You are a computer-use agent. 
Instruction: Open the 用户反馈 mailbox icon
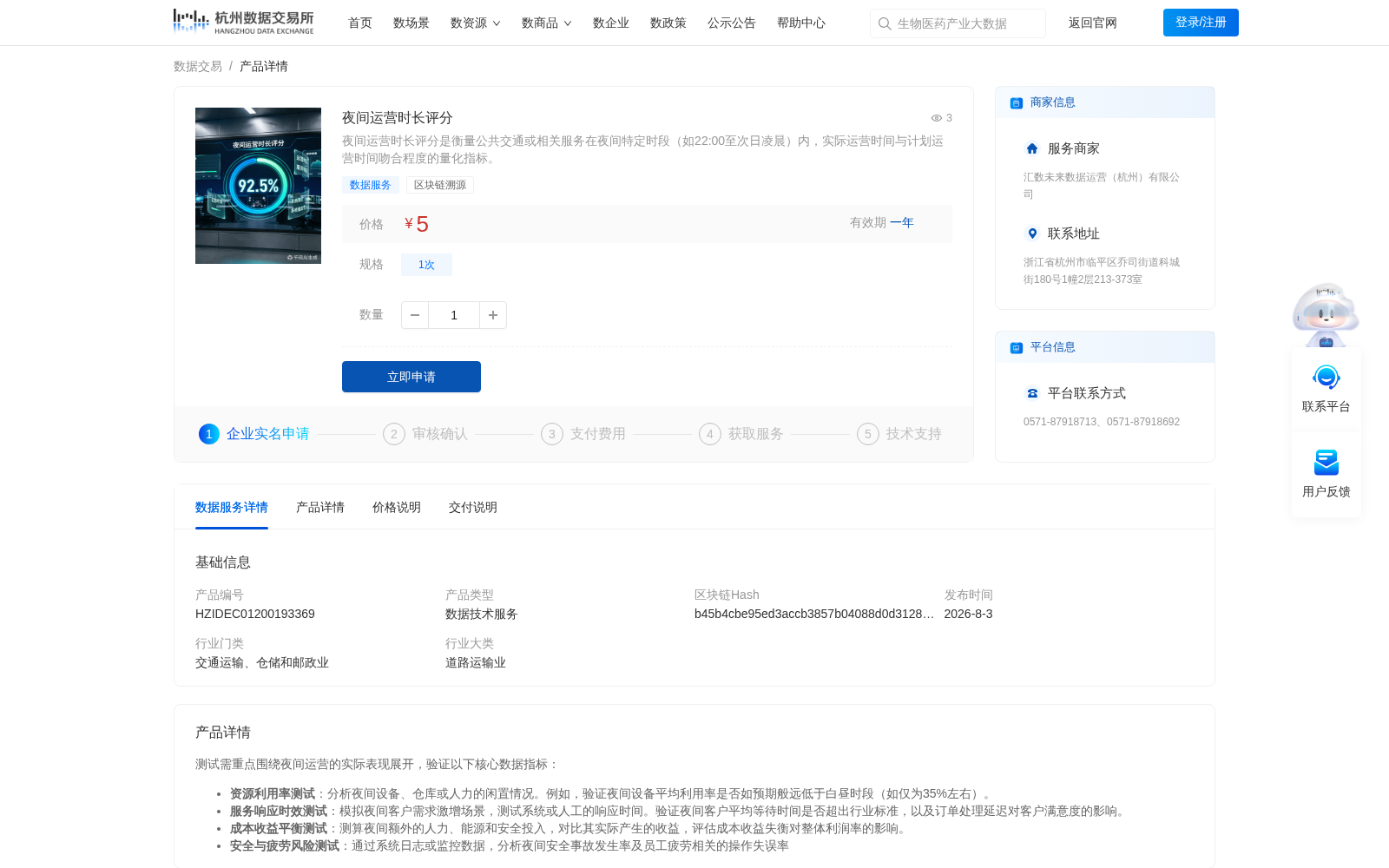(1326, 463)
